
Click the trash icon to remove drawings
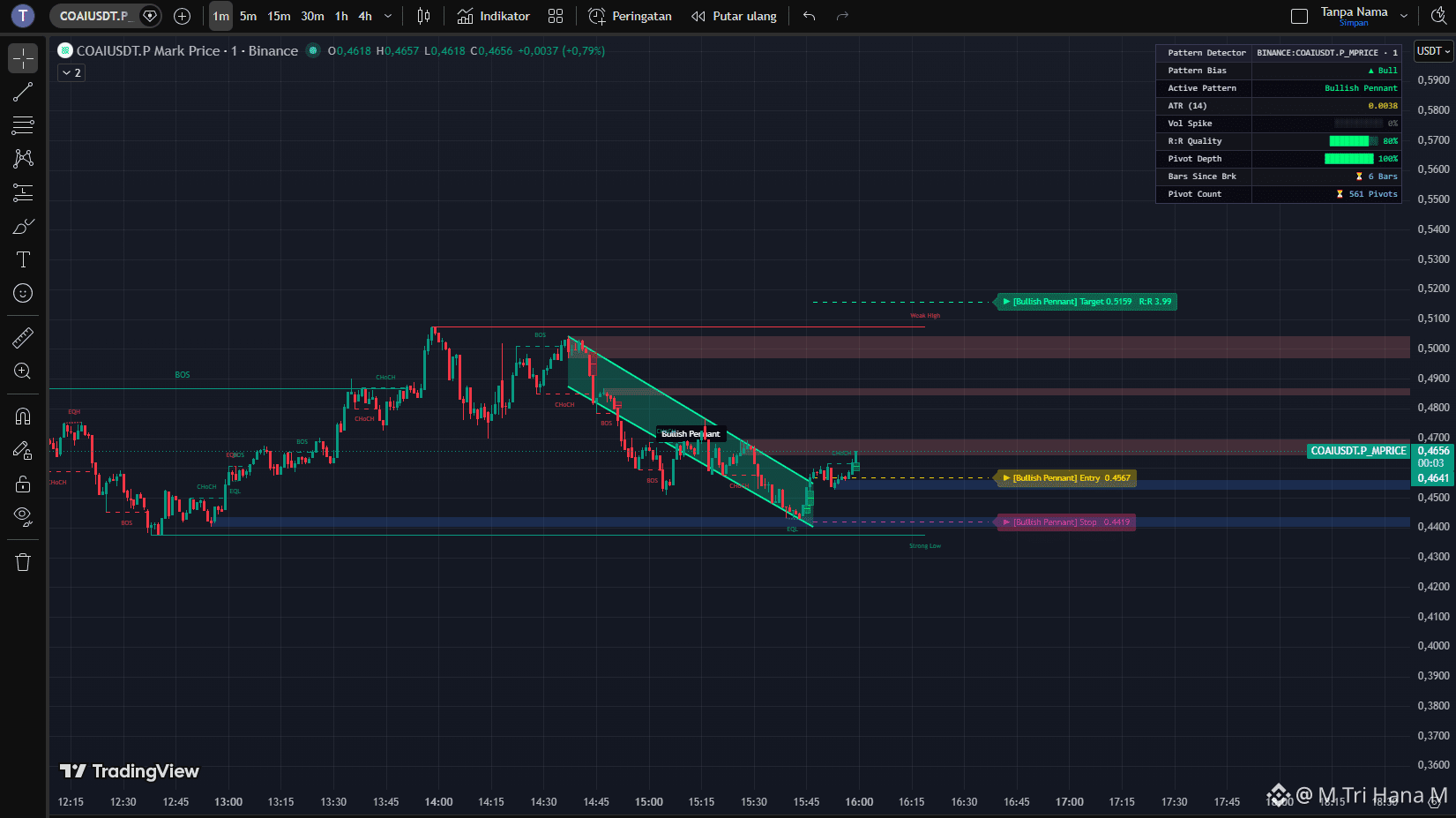(23, 562)
